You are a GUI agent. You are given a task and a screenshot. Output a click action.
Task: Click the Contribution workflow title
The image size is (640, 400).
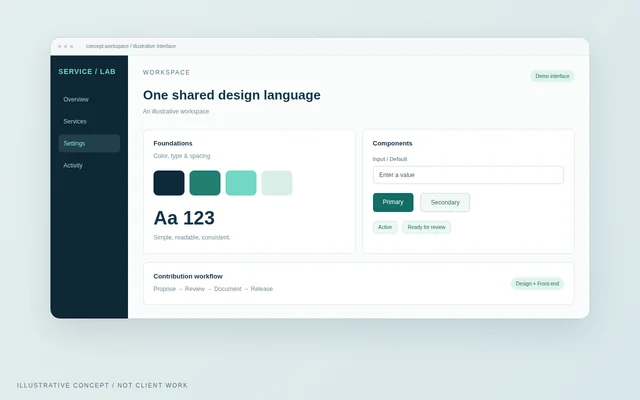pyautogui.click(x=188, y=276)
